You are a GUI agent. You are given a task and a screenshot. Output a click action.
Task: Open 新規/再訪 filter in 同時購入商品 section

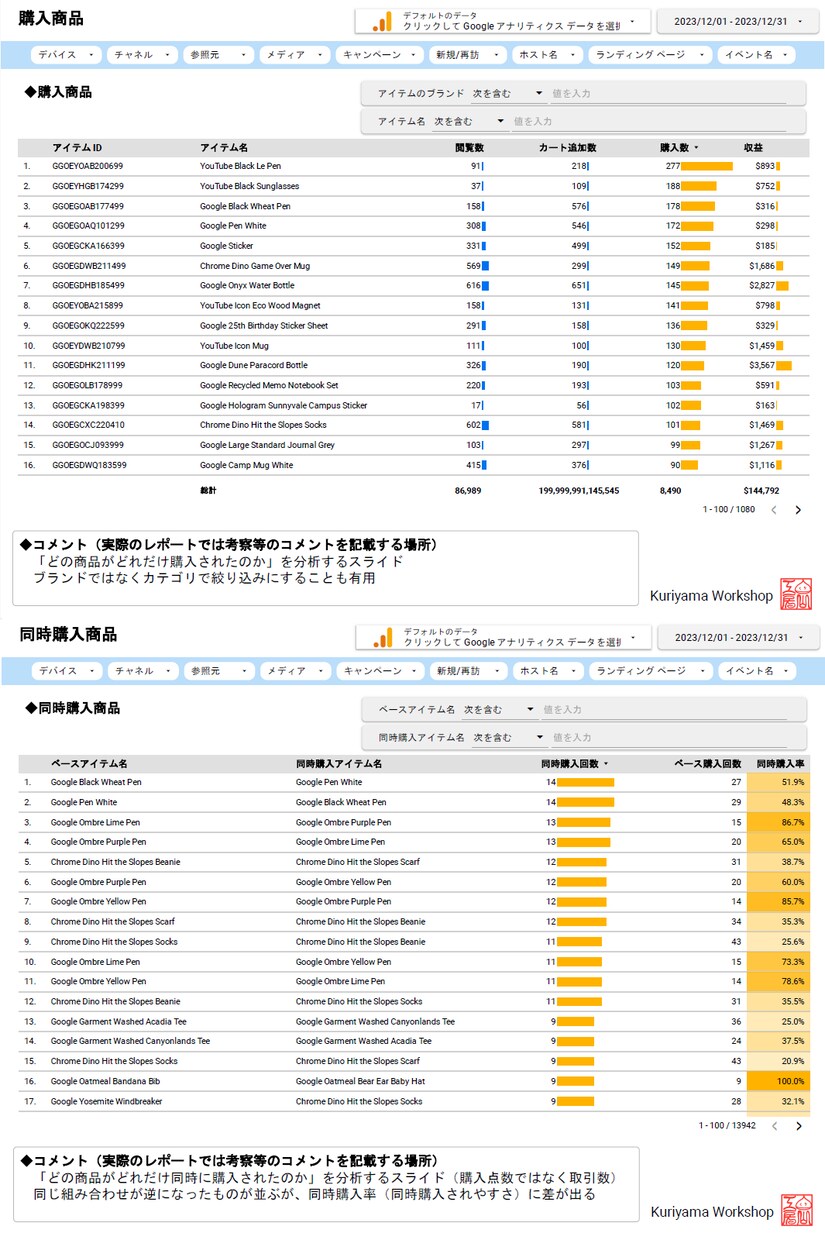click(467, 671)
